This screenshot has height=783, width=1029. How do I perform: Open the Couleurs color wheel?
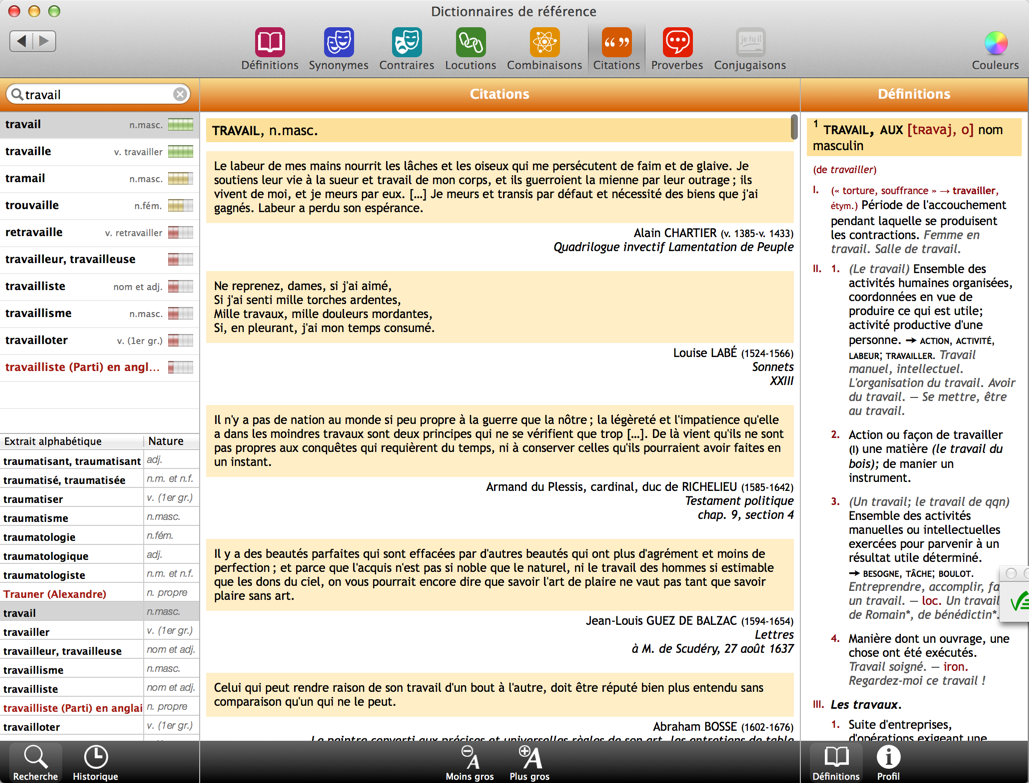[x=996, y=51]
